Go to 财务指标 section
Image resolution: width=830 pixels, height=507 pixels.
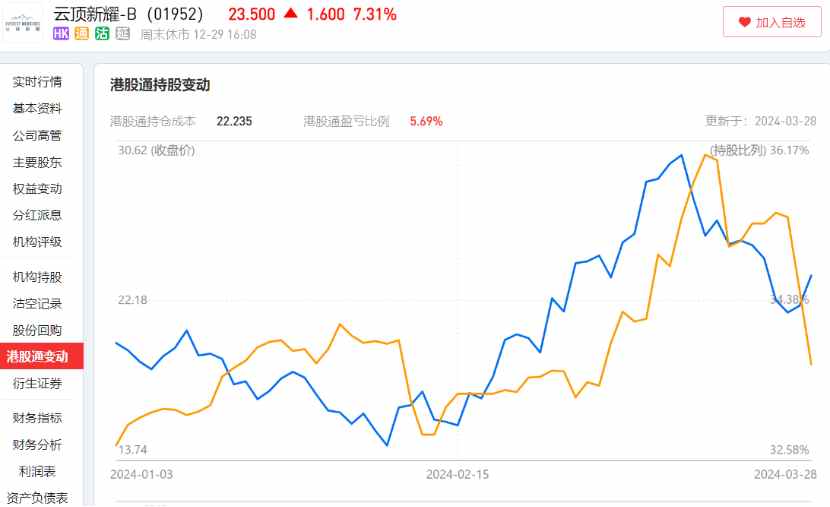tap(37, 418)
